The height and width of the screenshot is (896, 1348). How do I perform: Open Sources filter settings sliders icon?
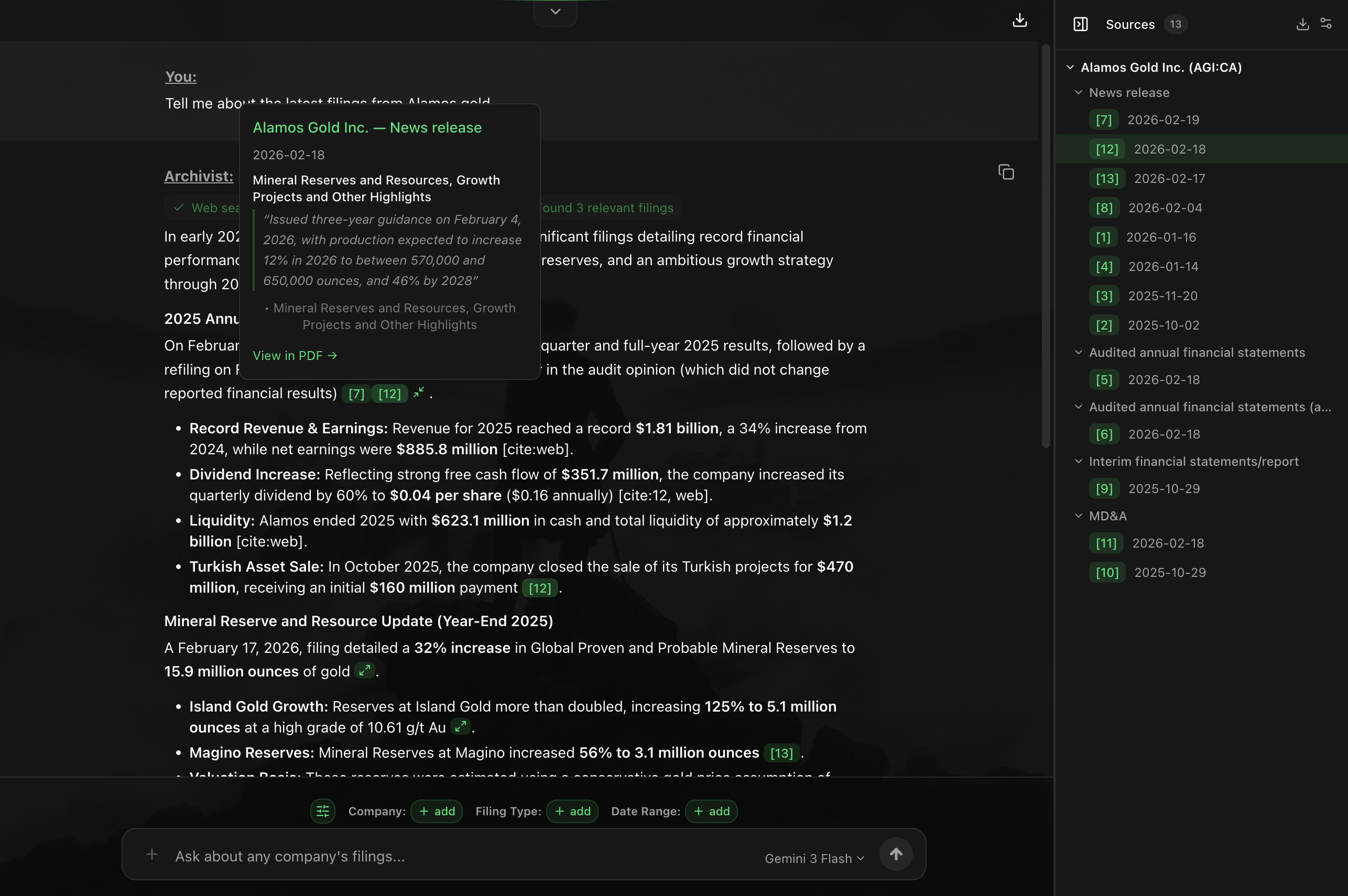(x=1325, y=24)
